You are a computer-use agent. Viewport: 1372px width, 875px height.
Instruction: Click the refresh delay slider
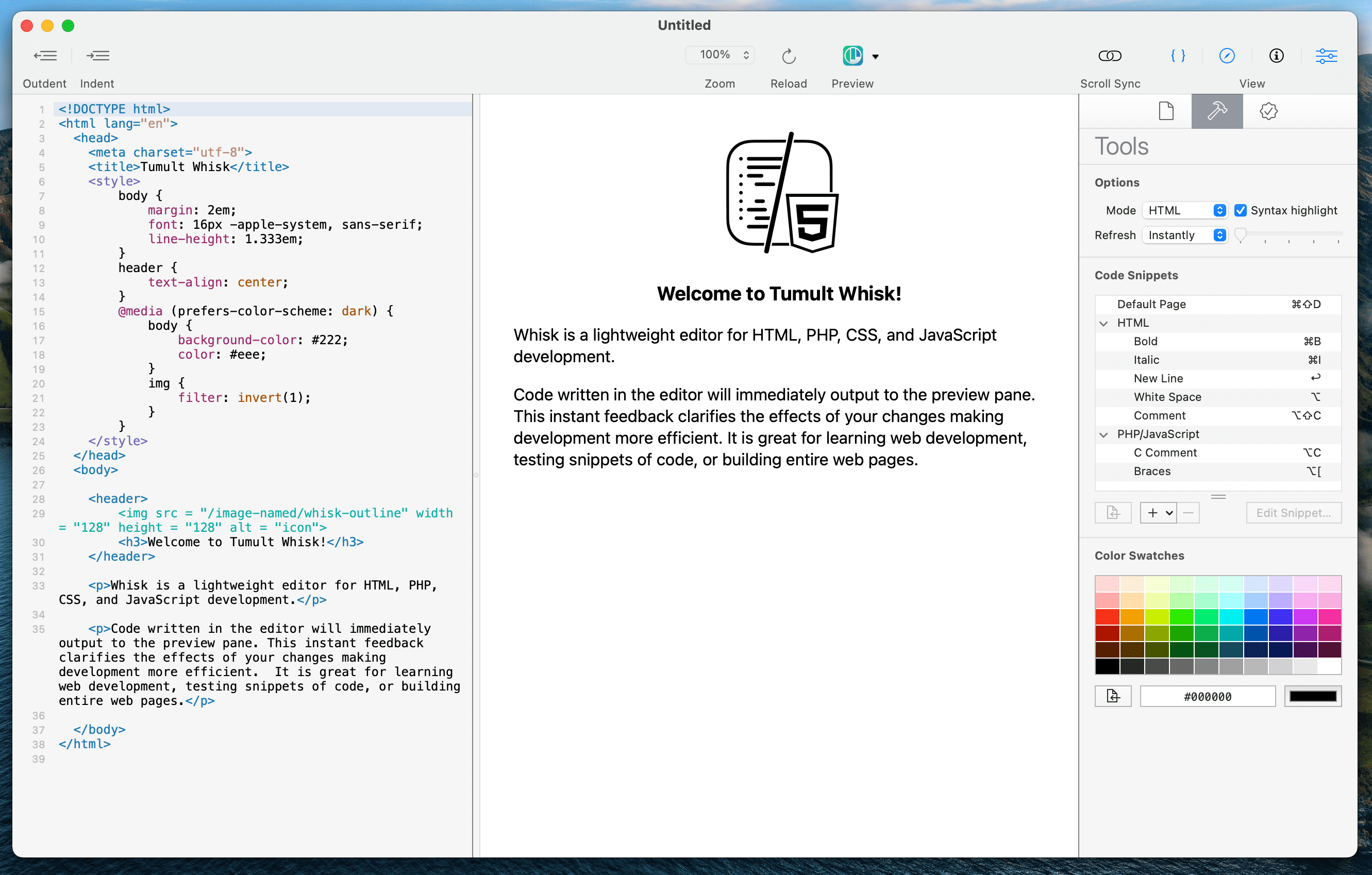tap(1289, 235)
